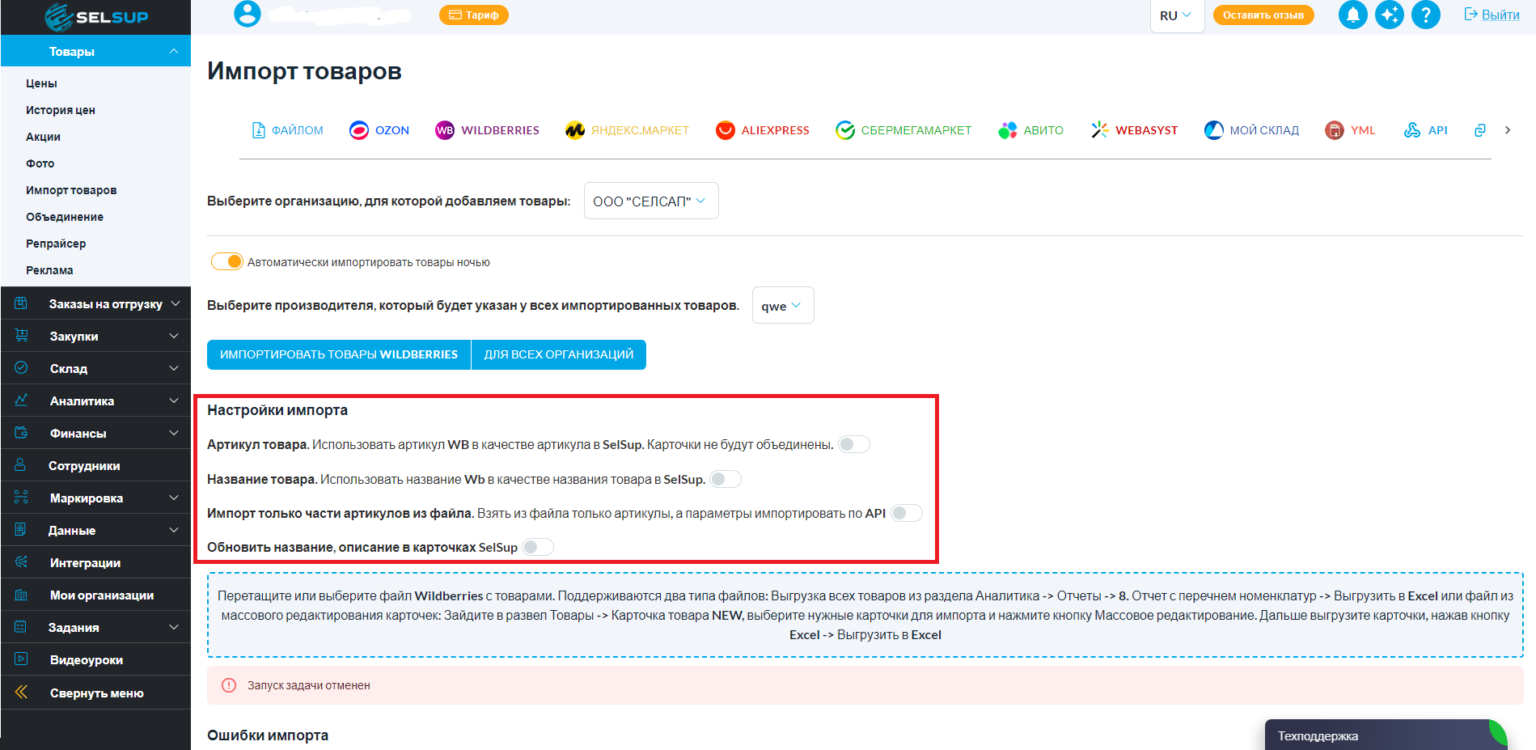Click the user profile avatar icon
This screenshot has height=750, width=1536.
coord(247,14)
